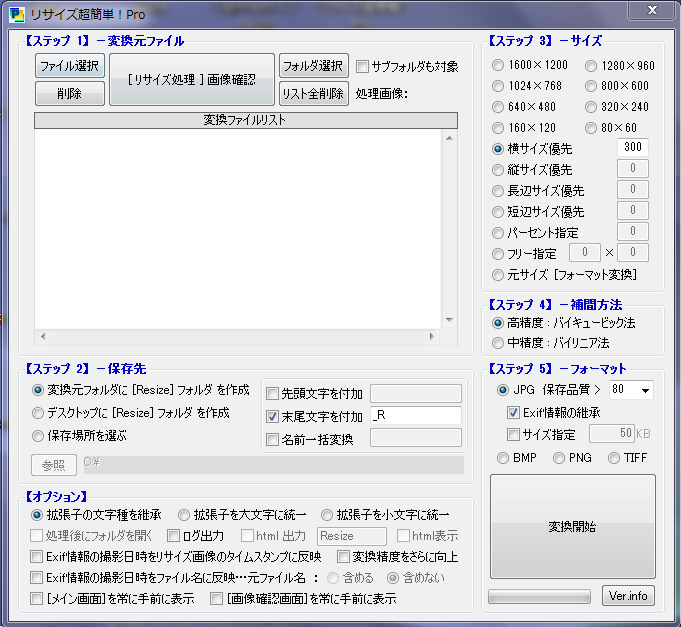This screenshot has height=627, width=681.
Task: Select 拡張子の文字種を継承 option
Action: 37,515
